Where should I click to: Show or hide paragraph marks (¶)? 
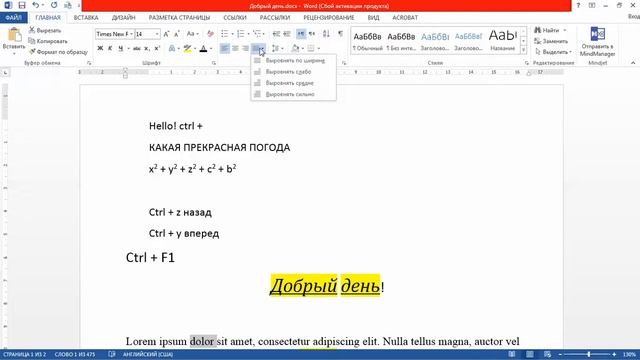pos(340,34)
